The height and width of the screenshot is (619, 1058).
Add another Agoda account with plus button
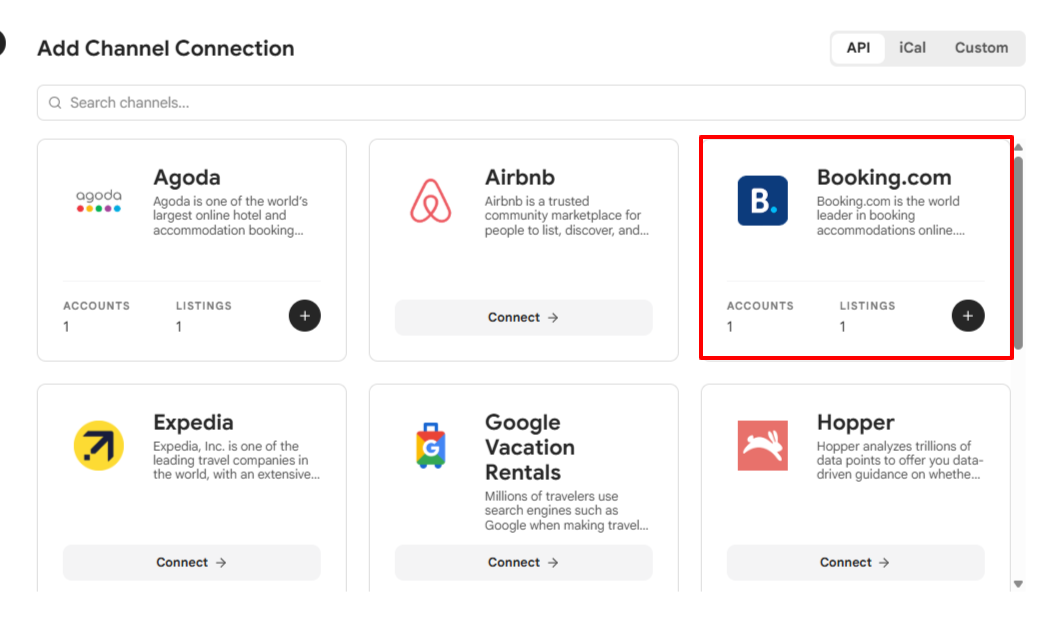[305, 316]
